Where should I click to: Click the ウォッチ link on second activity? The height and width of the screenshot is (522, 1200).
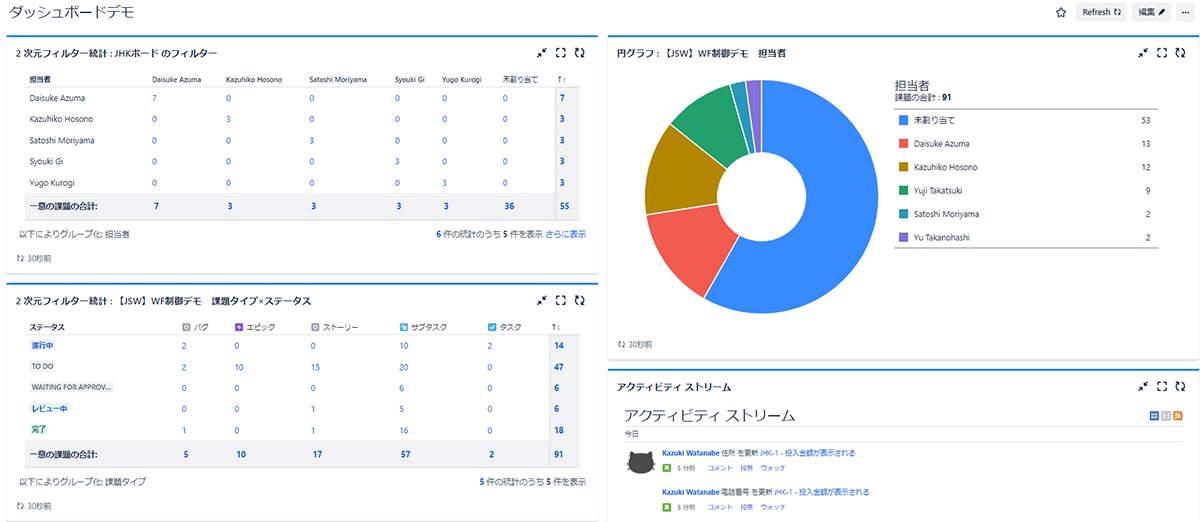tap(772, 507)
